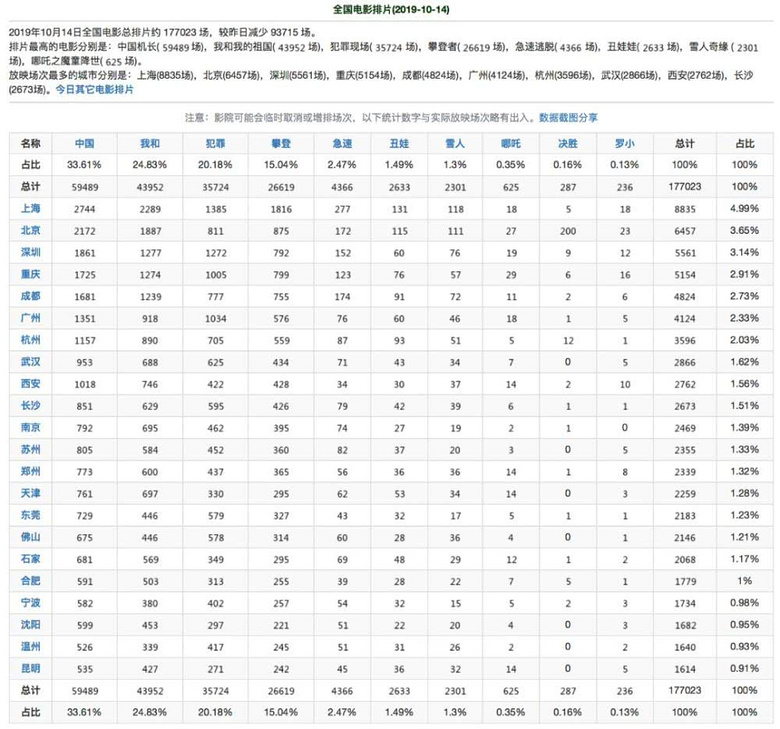Open the 合肥 city link

pos(30,581)
